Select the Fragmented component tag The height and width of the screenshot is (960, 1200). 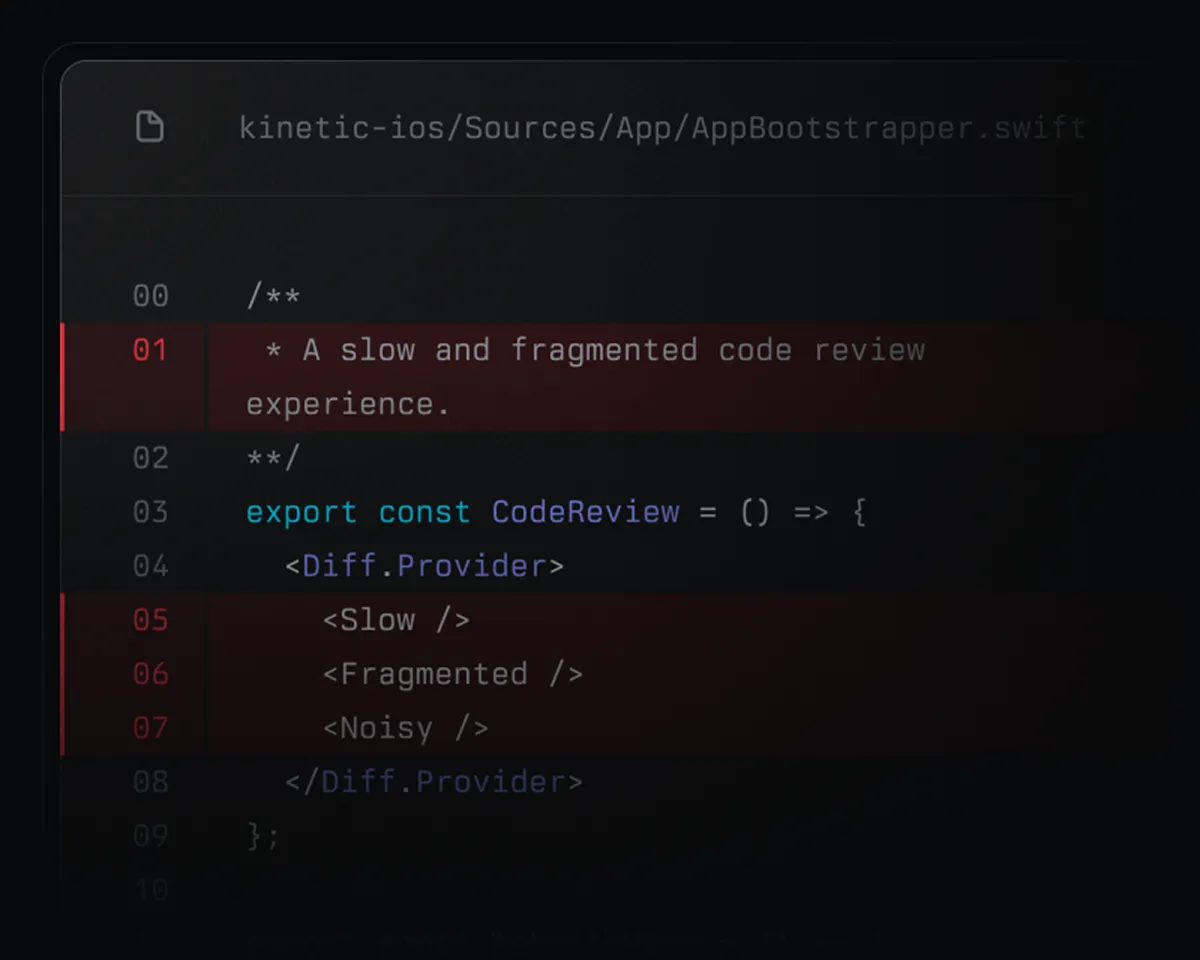tap(453, 674)
